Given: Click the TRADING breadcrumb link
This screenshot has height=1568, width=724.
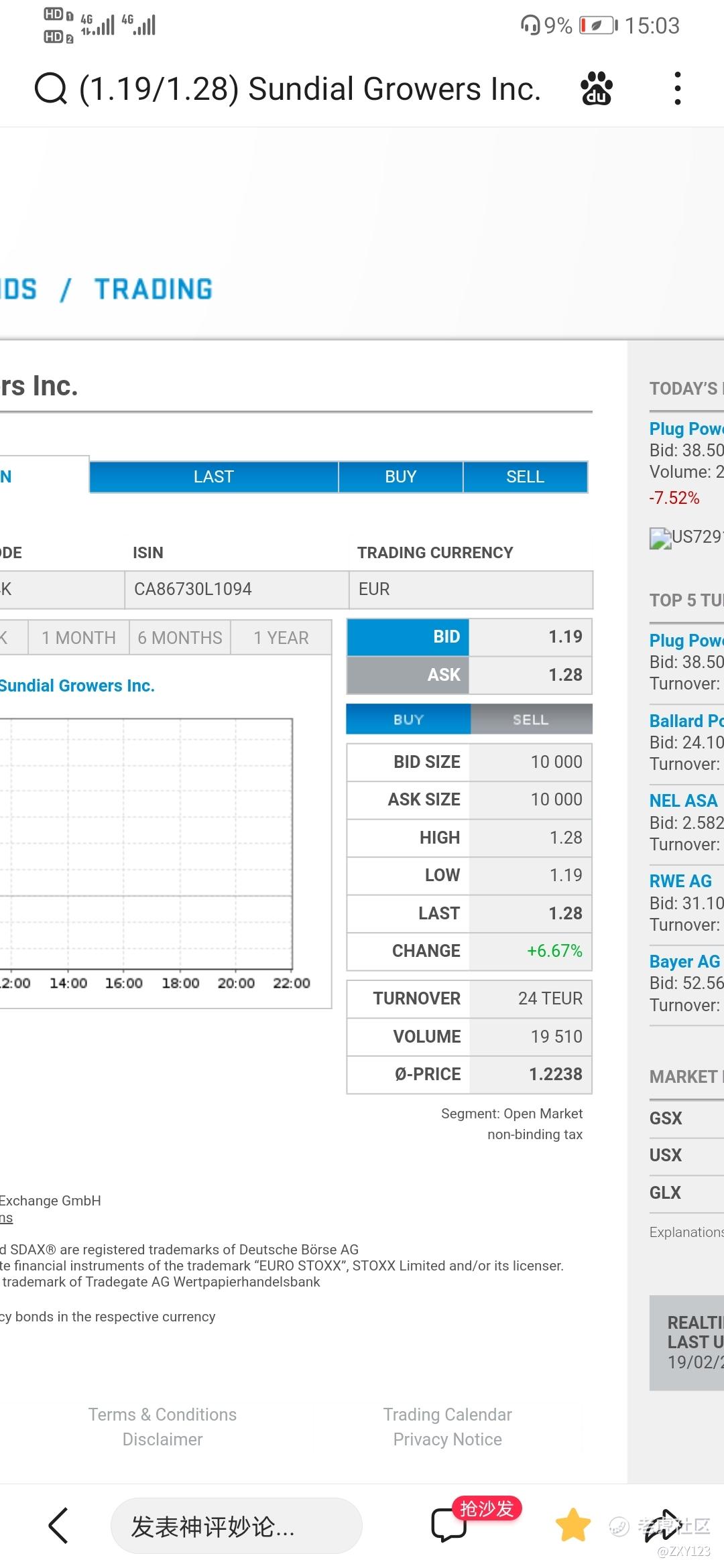Looking at the screenshot, I should pos(154,289).
